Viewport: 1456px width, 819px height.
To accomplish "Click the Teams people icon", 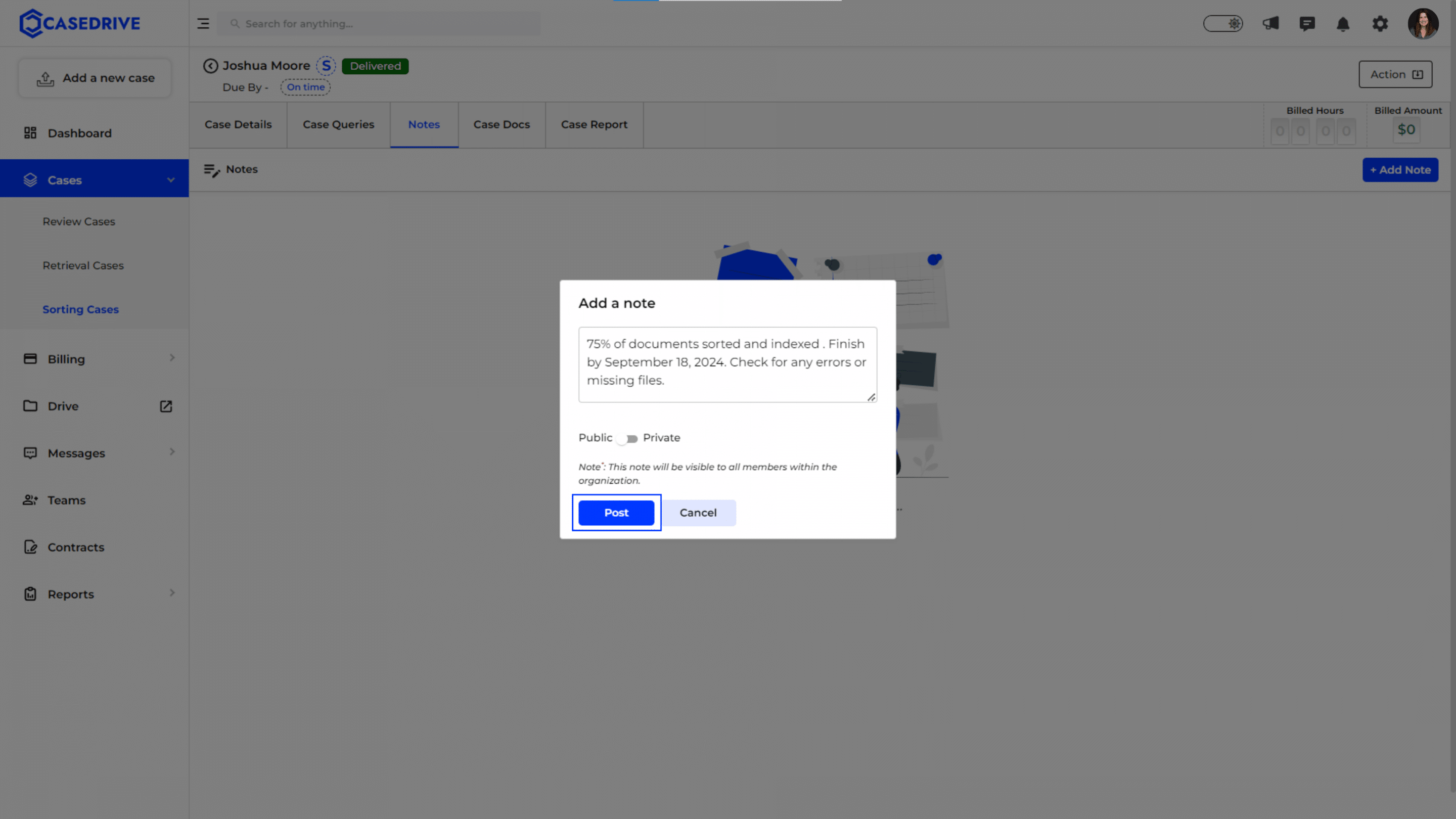I will (30, 499).
